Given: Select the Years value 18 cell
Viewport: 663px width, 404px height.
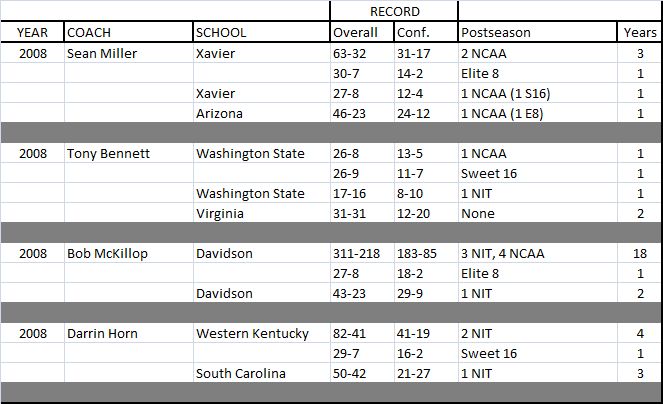Looking at the screenshot, I should point(639,253).
